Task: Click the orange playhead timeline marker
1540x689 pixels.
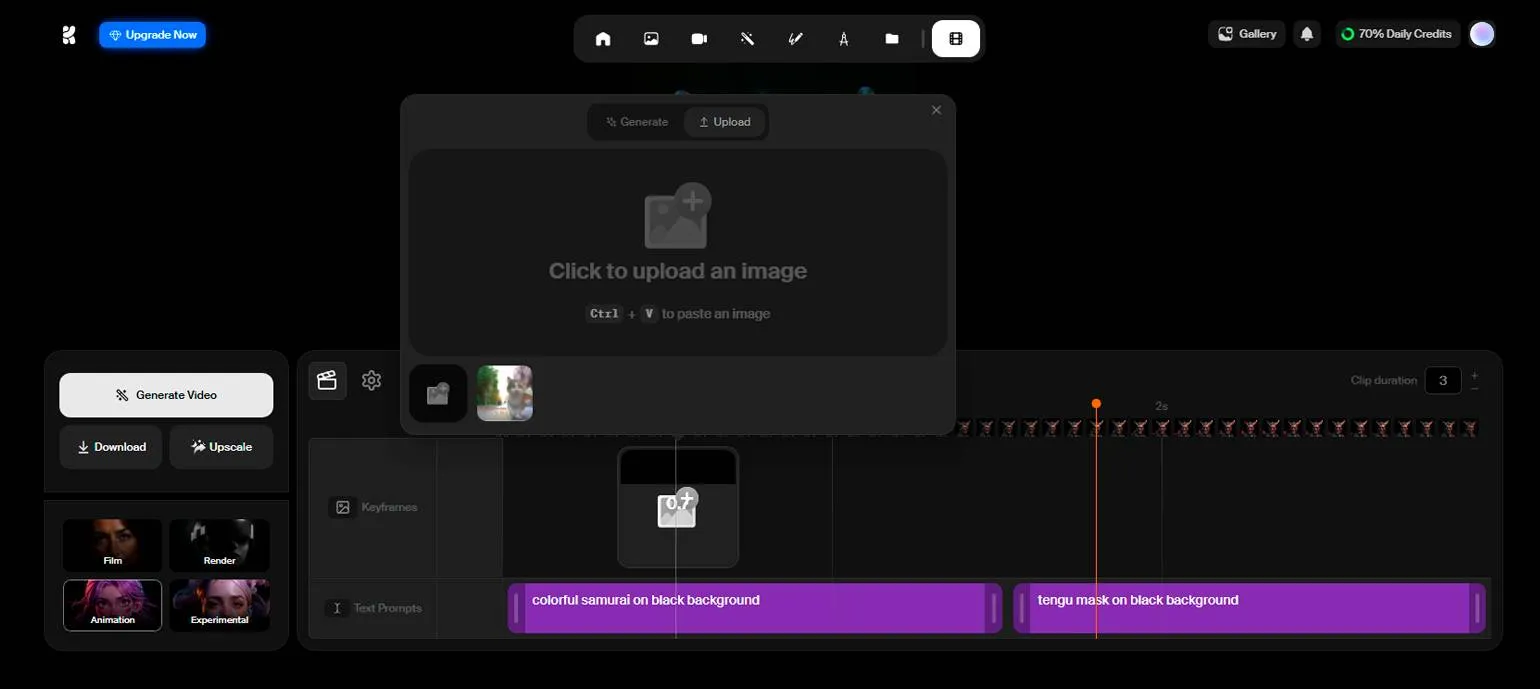Action: click(x=1096, y=404)
